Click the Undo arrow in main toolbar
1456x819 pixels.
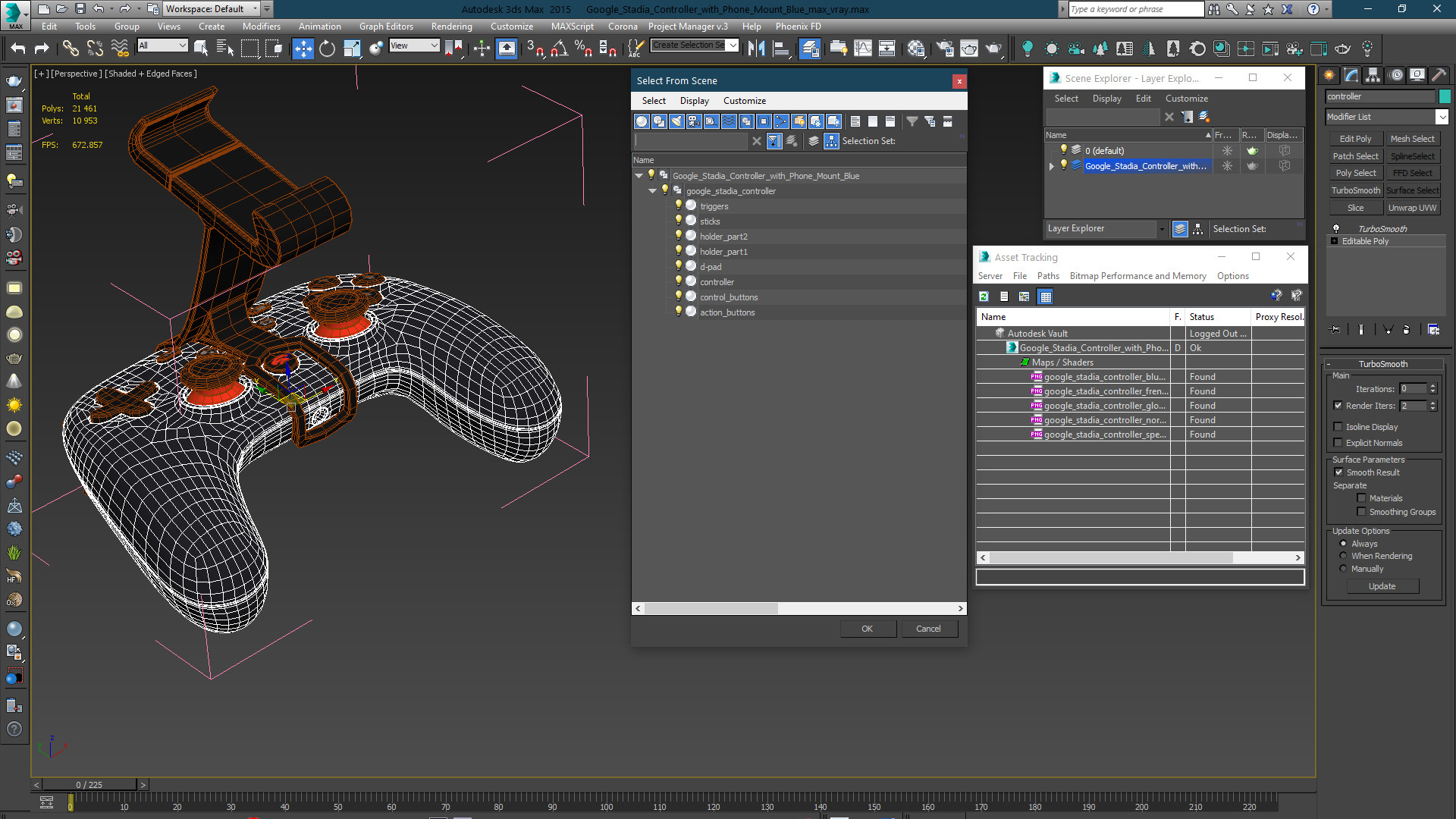(x=17, y=49)
